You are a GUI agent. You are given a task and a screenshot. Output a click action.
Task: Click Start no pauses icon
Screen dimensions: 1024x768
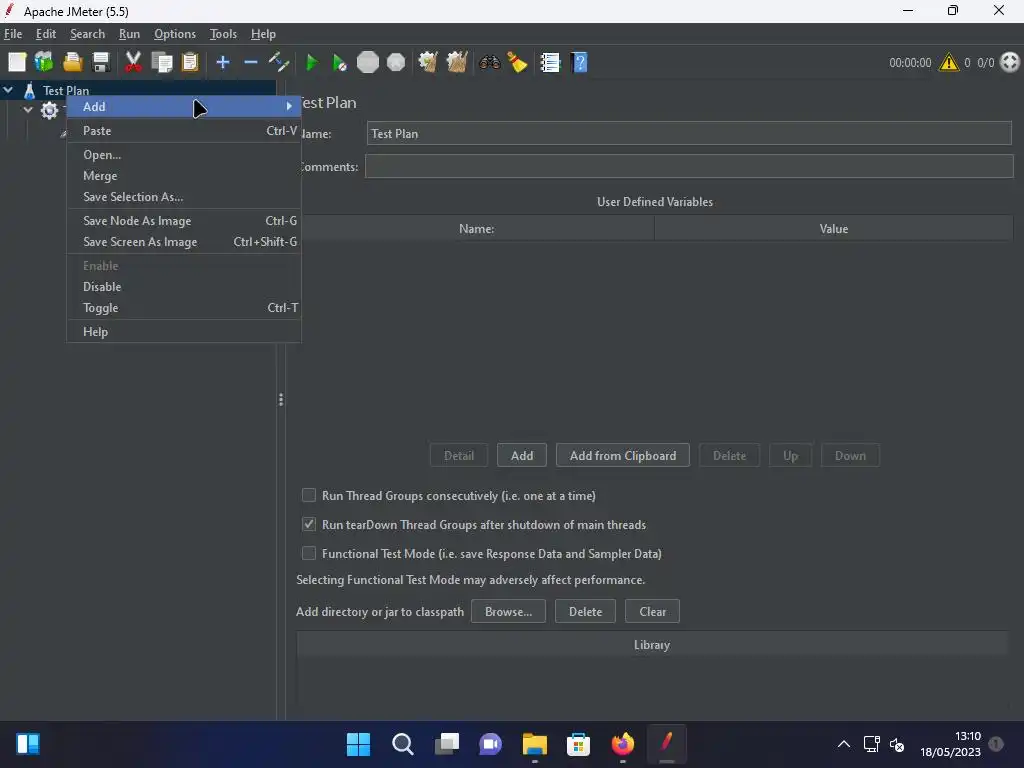[x=339, y=63]
